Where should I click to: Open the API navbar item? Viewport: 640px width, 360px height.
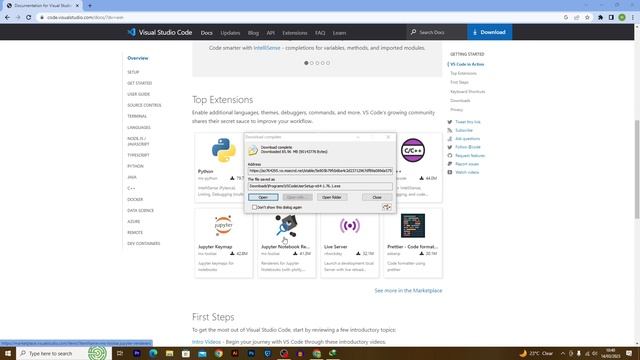[271, 33]
